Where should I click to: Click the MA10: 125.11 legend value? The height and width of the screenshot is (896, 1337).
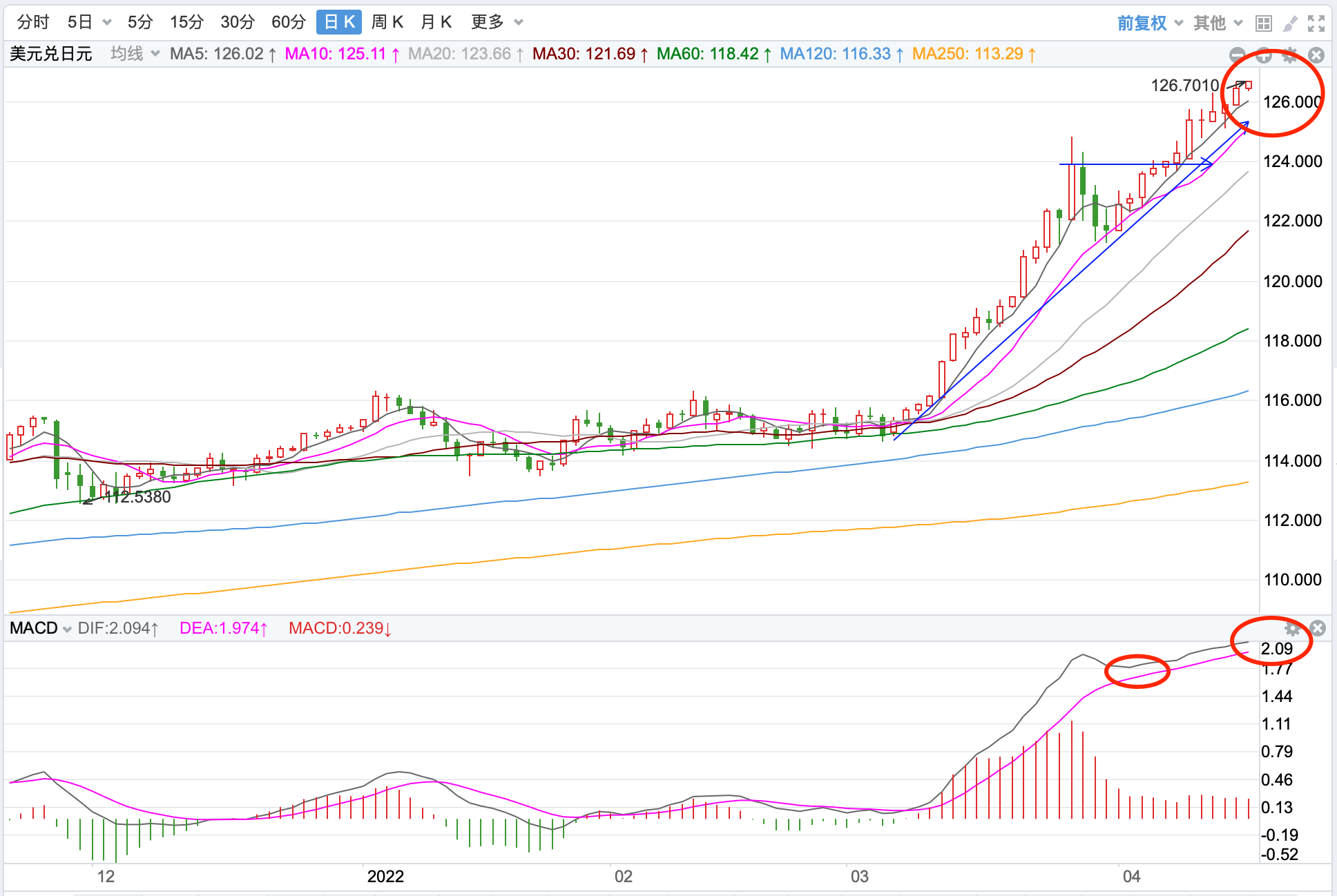click(342, 54)
